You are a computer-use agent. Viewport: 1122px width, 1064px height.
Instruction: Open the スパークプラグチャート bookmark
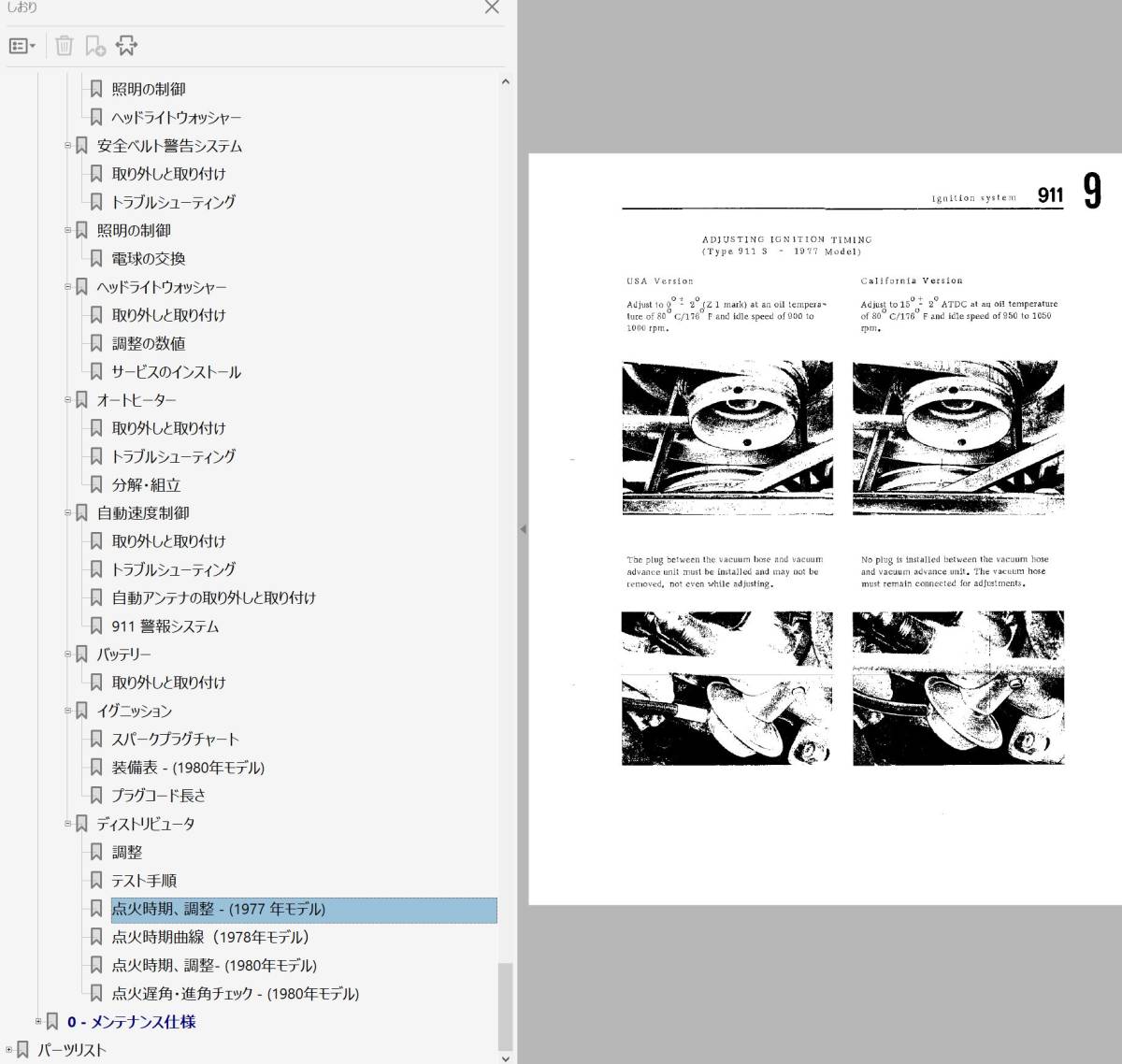[x=176, y=739]
